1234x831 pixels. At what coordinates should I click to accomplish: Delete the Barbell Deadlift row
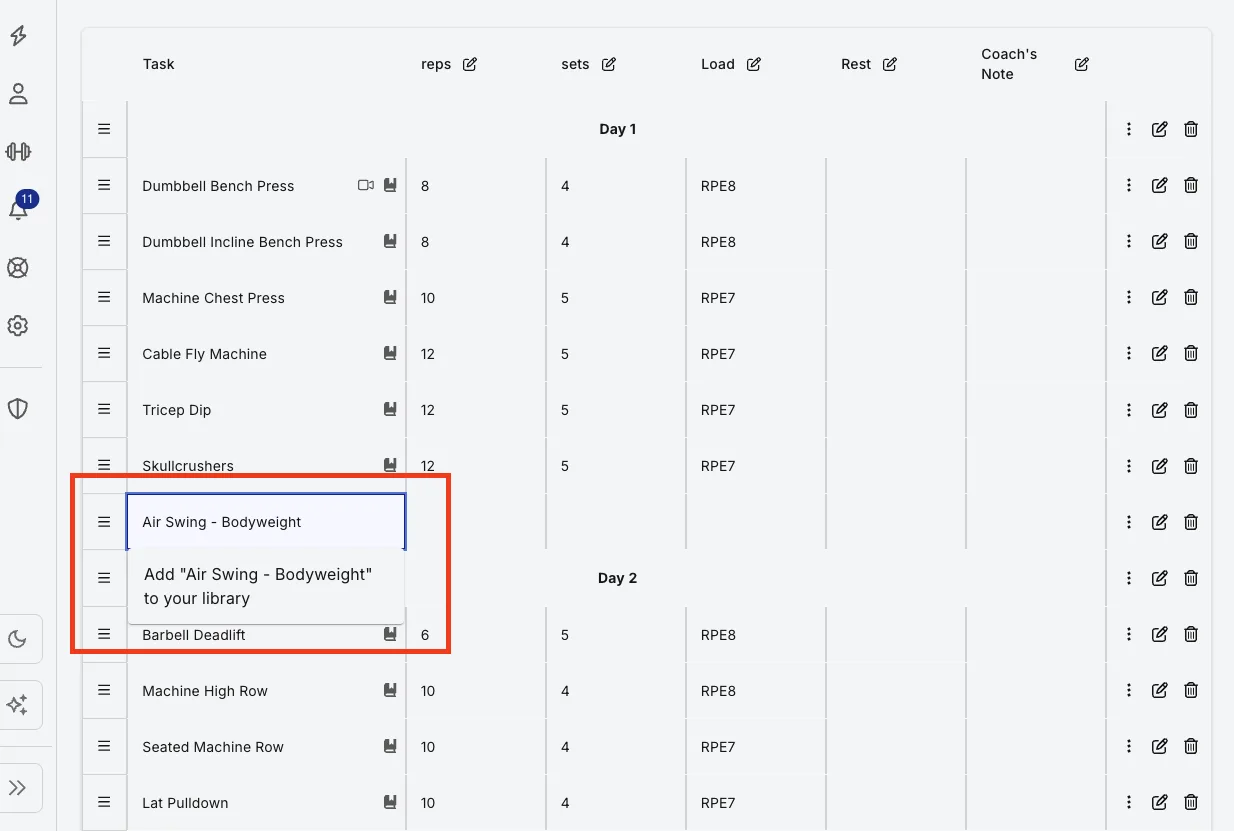[x=1191, y=634]
